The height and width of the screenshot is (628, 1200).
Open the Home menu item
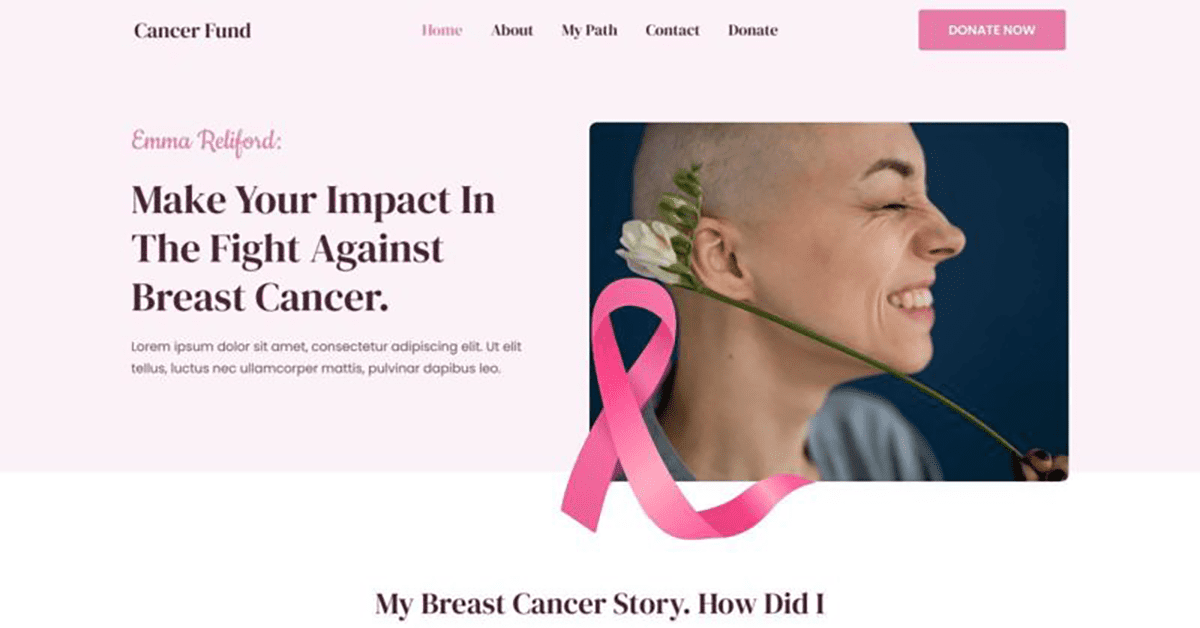[442, 30]
